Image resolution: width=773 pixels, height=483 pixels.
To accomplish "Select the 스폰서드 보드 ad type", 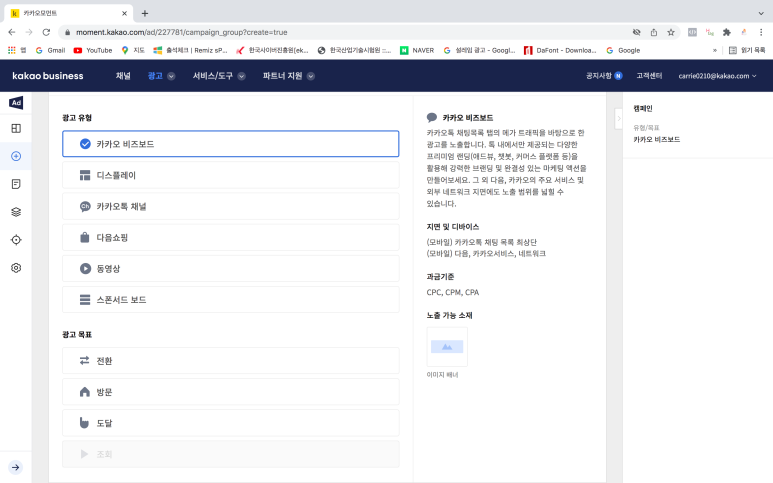I will [231, 299].
